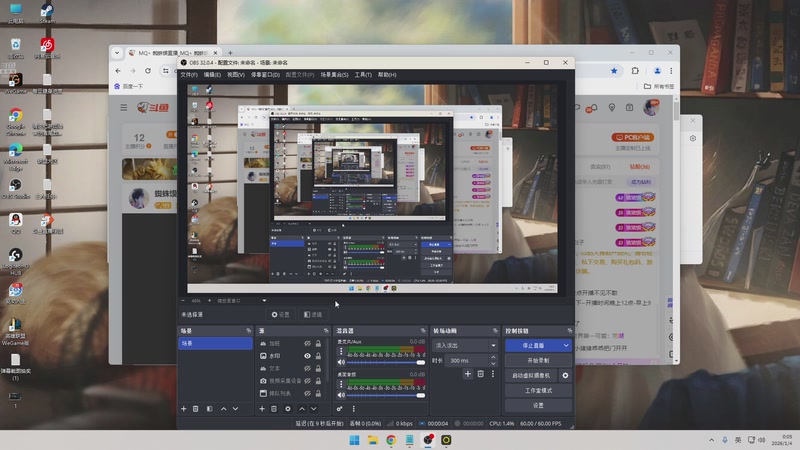The width and height of the screenshot is (800, 450).
Task: Add a new scene with the plus icon
Action: point(184,409)
